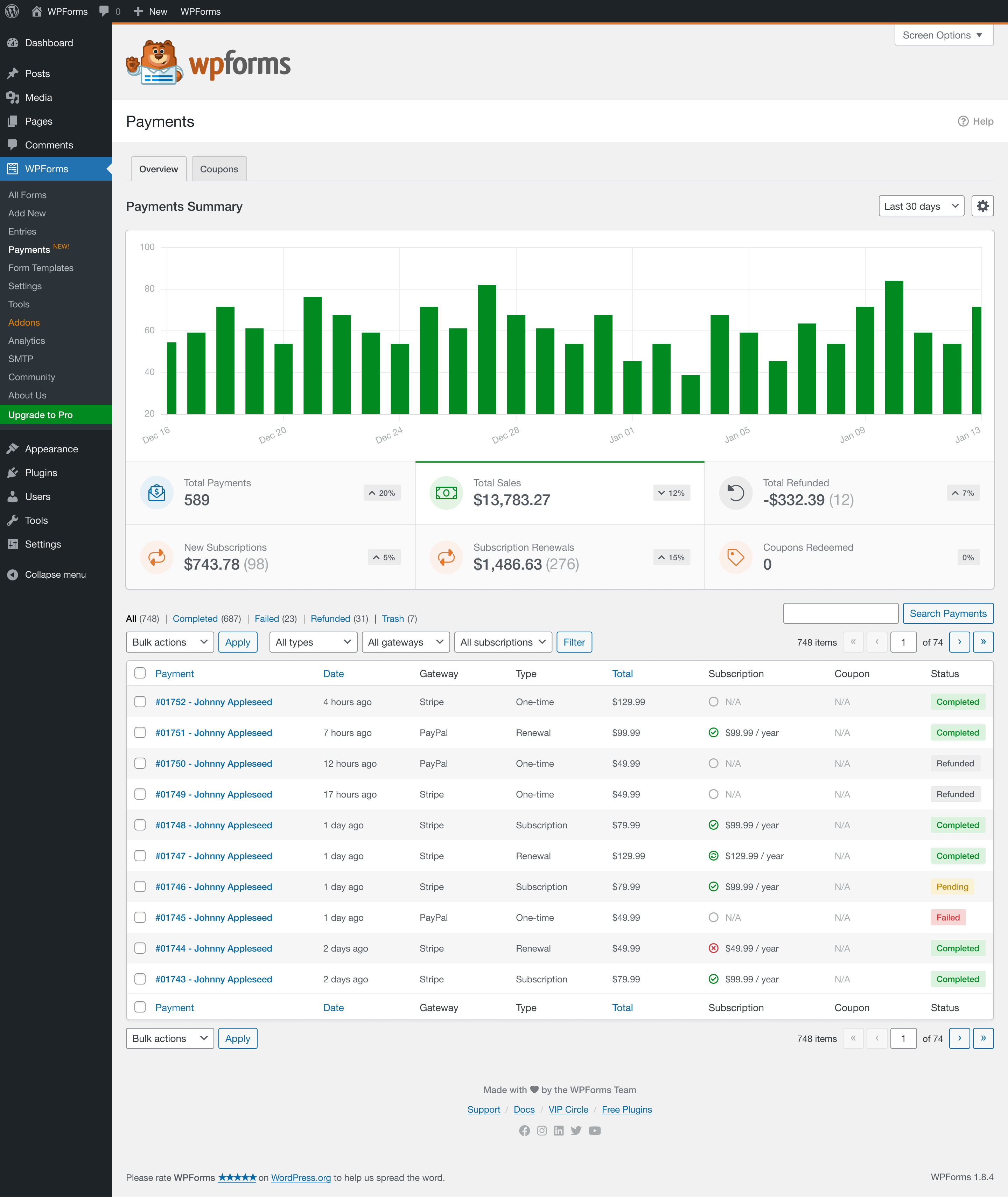Image resolution: width=1008 pixels, height=1197 pixels.
Task: Click the Collapse menu arrow icon
Action: coord(13,575)
